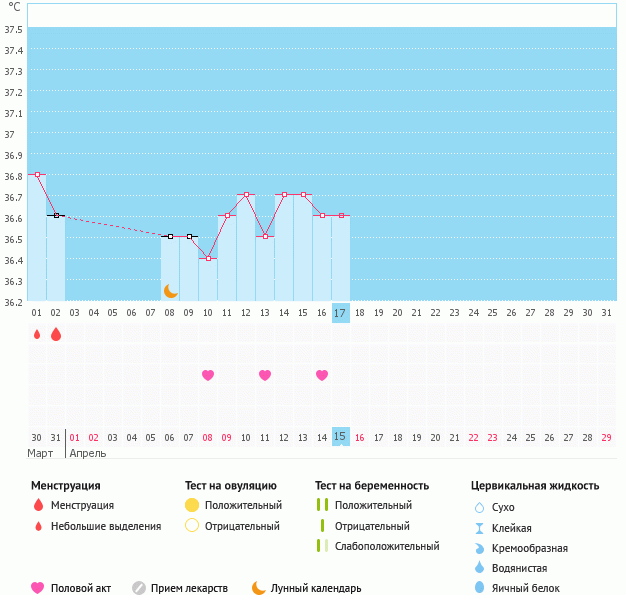Click the small menstruation drop under day 01
The width and height of the screenshot is (626, 595).
tap(37, 335)
